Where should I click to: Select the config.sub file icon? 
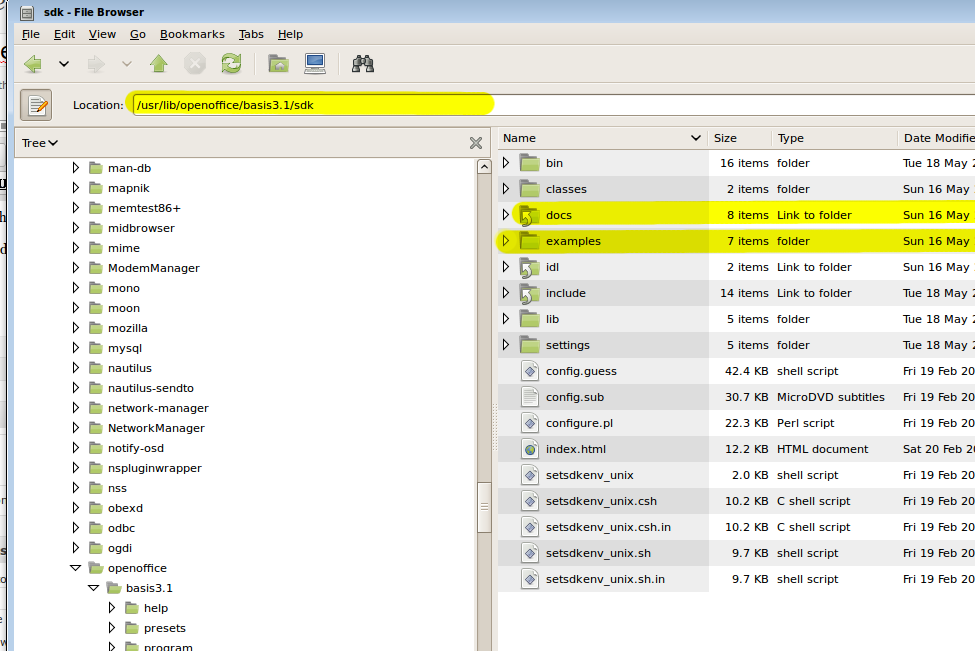[x=530, y=397]
